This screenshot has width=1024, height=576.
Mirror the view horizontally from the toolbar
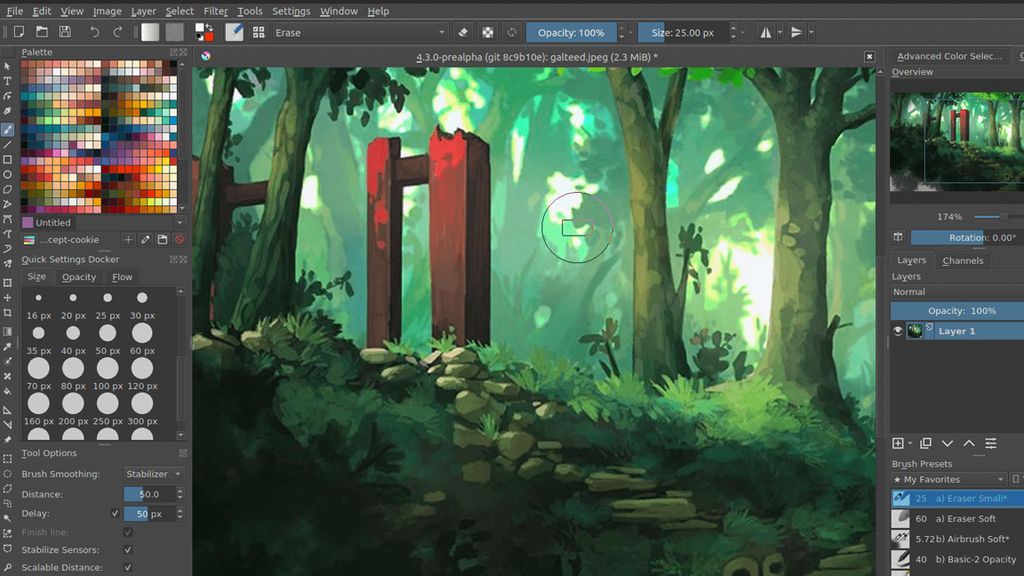click(x=766, y=31)
